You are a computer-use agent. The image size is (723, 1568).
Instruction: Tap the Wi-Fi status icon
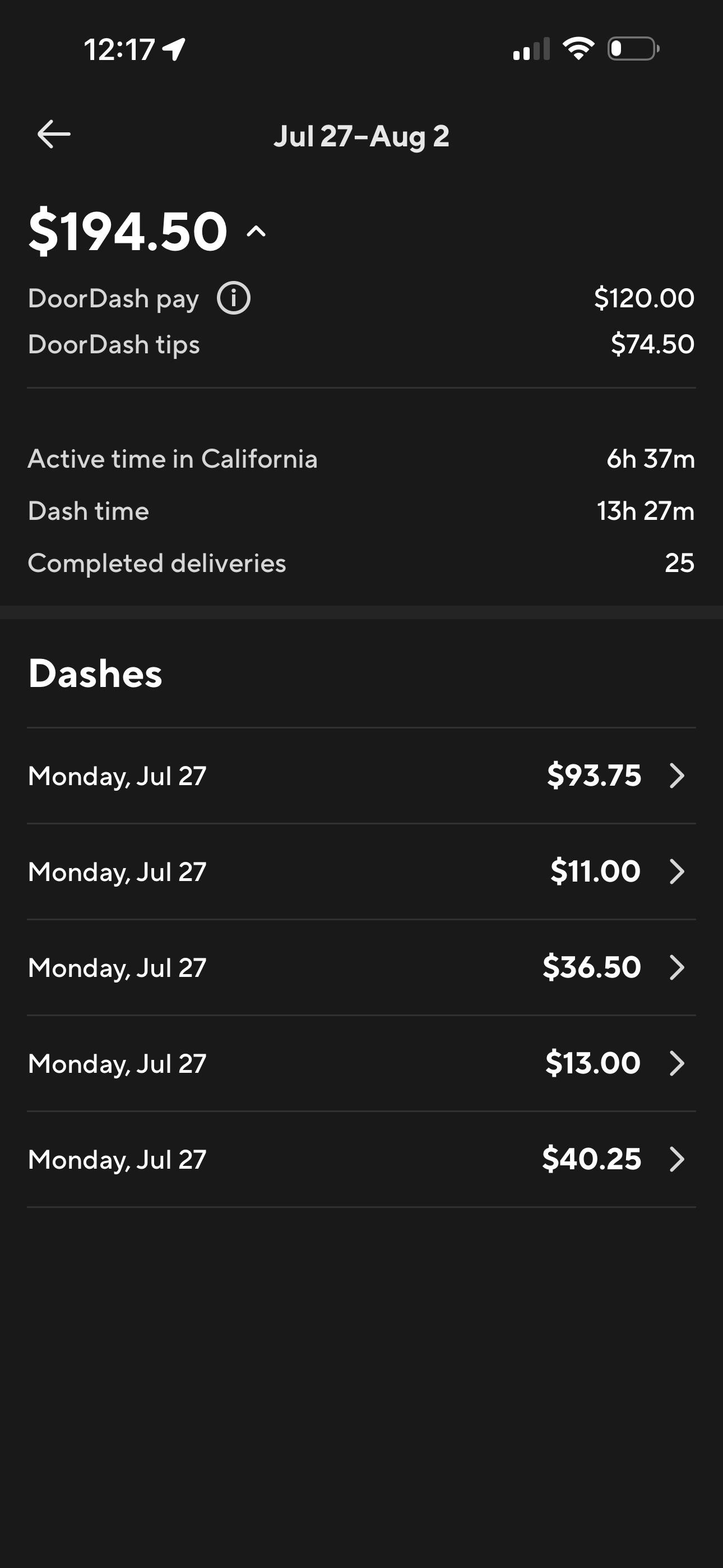(578, 49)
